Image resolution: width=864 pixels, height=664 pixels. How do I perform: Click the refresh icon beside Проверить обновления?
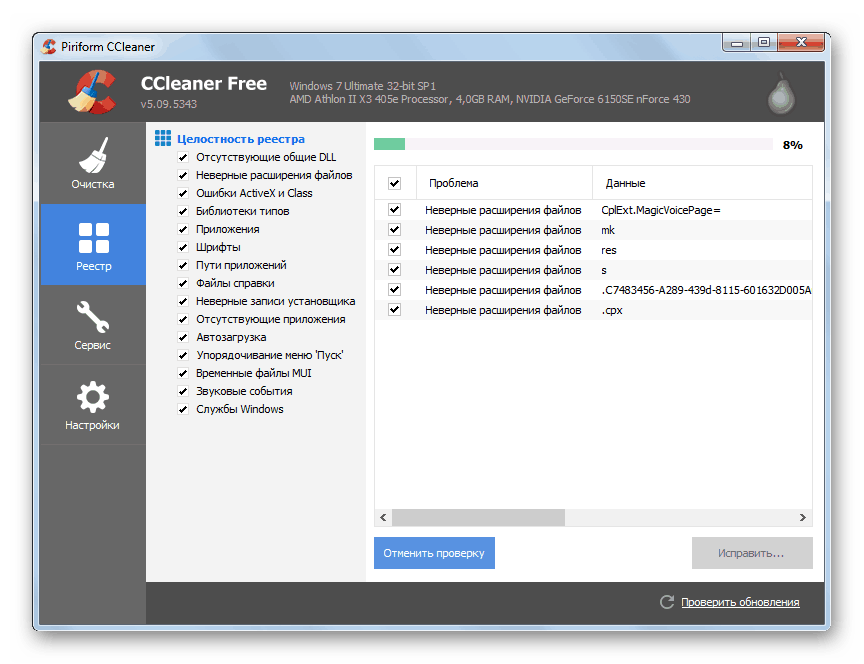pyautogui.click(x=667, y=602)
